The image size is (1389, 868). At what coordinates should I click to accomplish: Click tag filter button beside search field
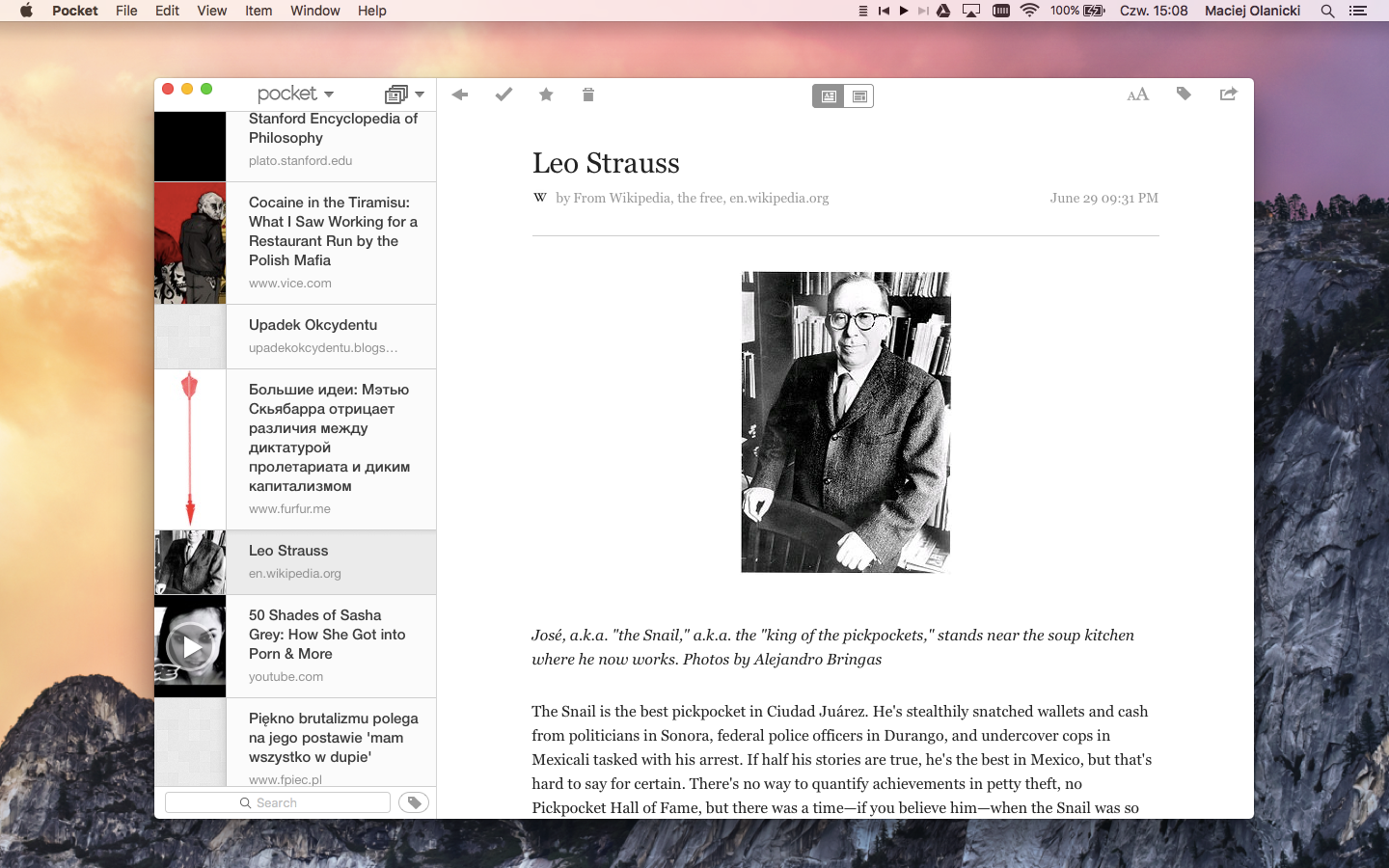pyautogui.click(x=414, y=802)
